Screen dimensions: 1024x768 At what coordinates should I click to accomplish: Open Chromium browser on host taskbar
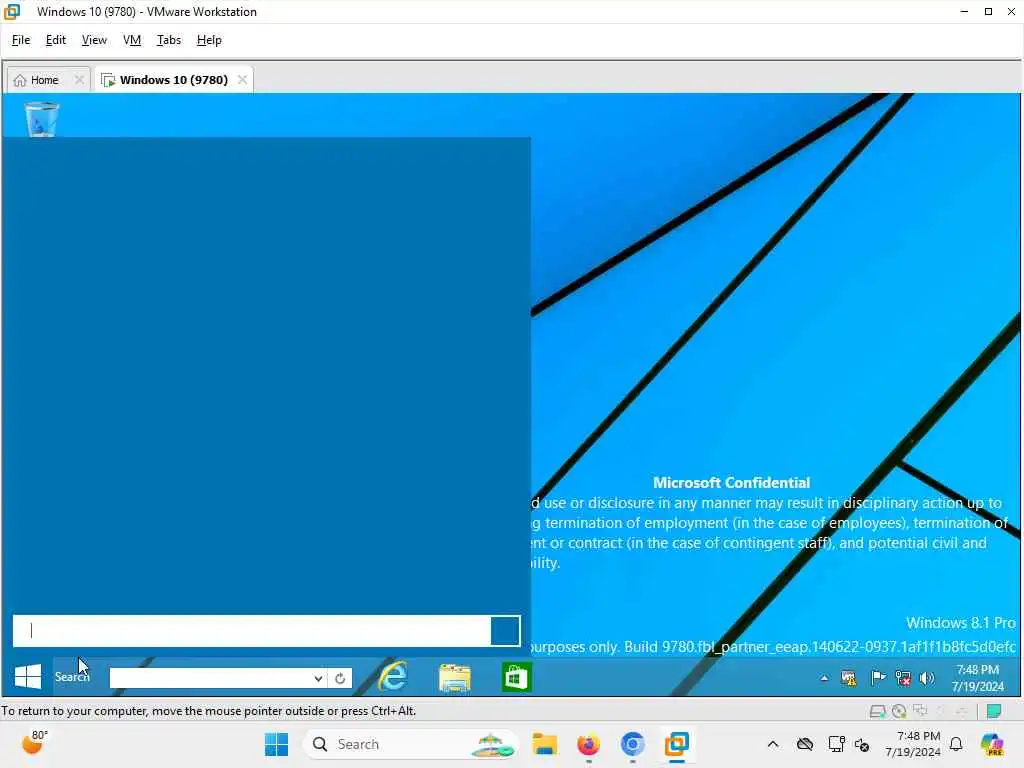click(632, 744)
